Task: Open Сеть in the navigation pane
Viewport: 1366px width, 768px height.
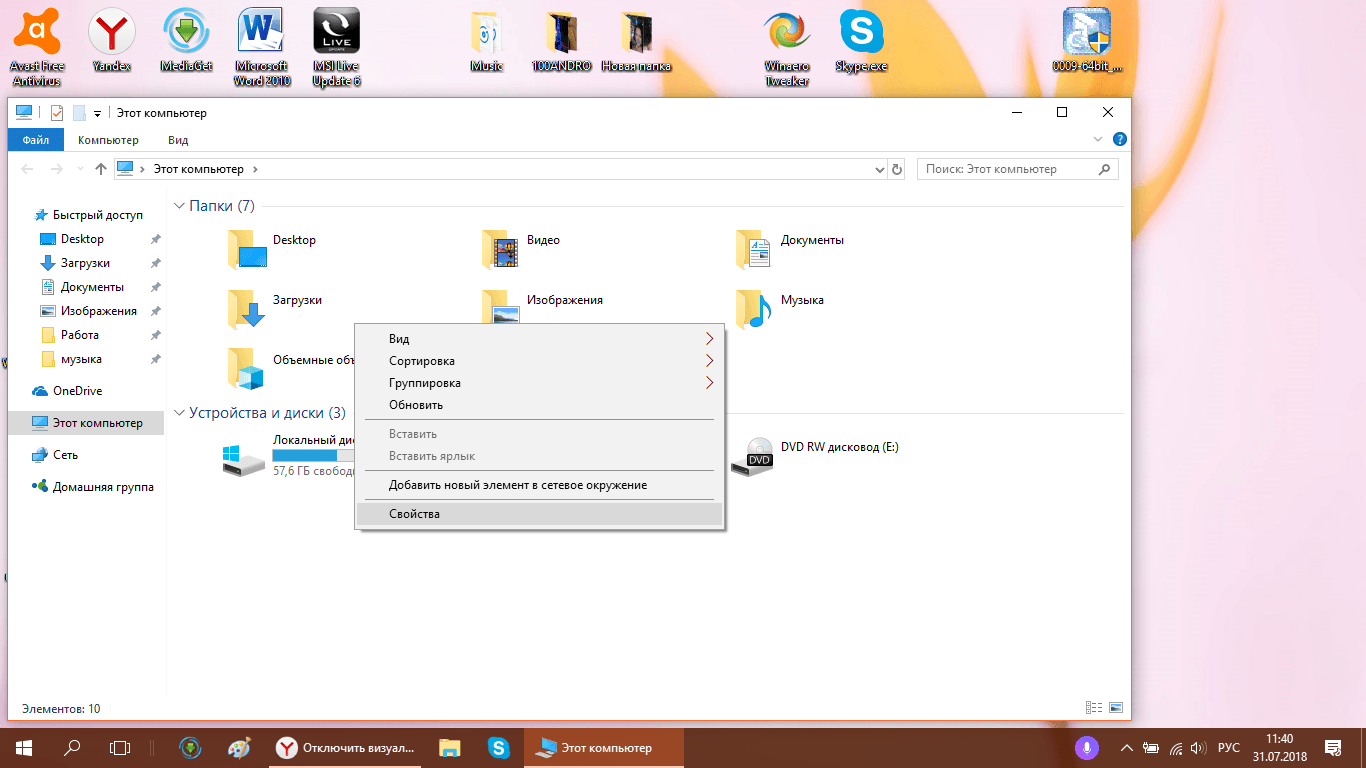Action: coord(55,455)
